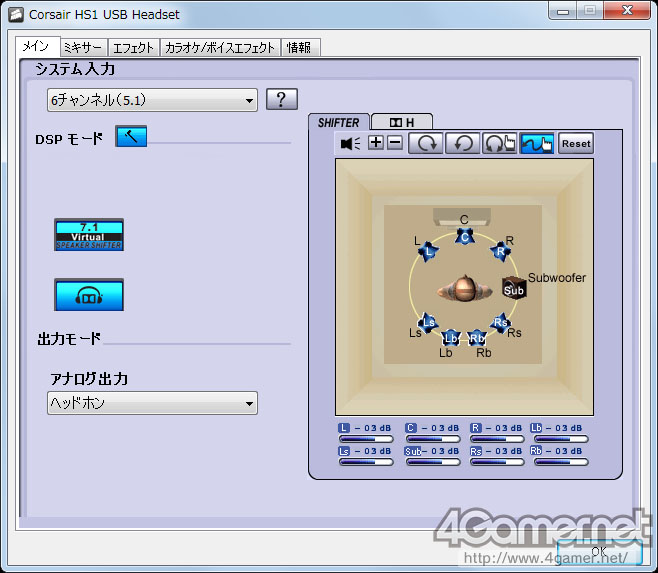The width and height of the screenshot is (658, 573).
Task: Adjust the L channel volume slider
Action: (x=366, y=439)
